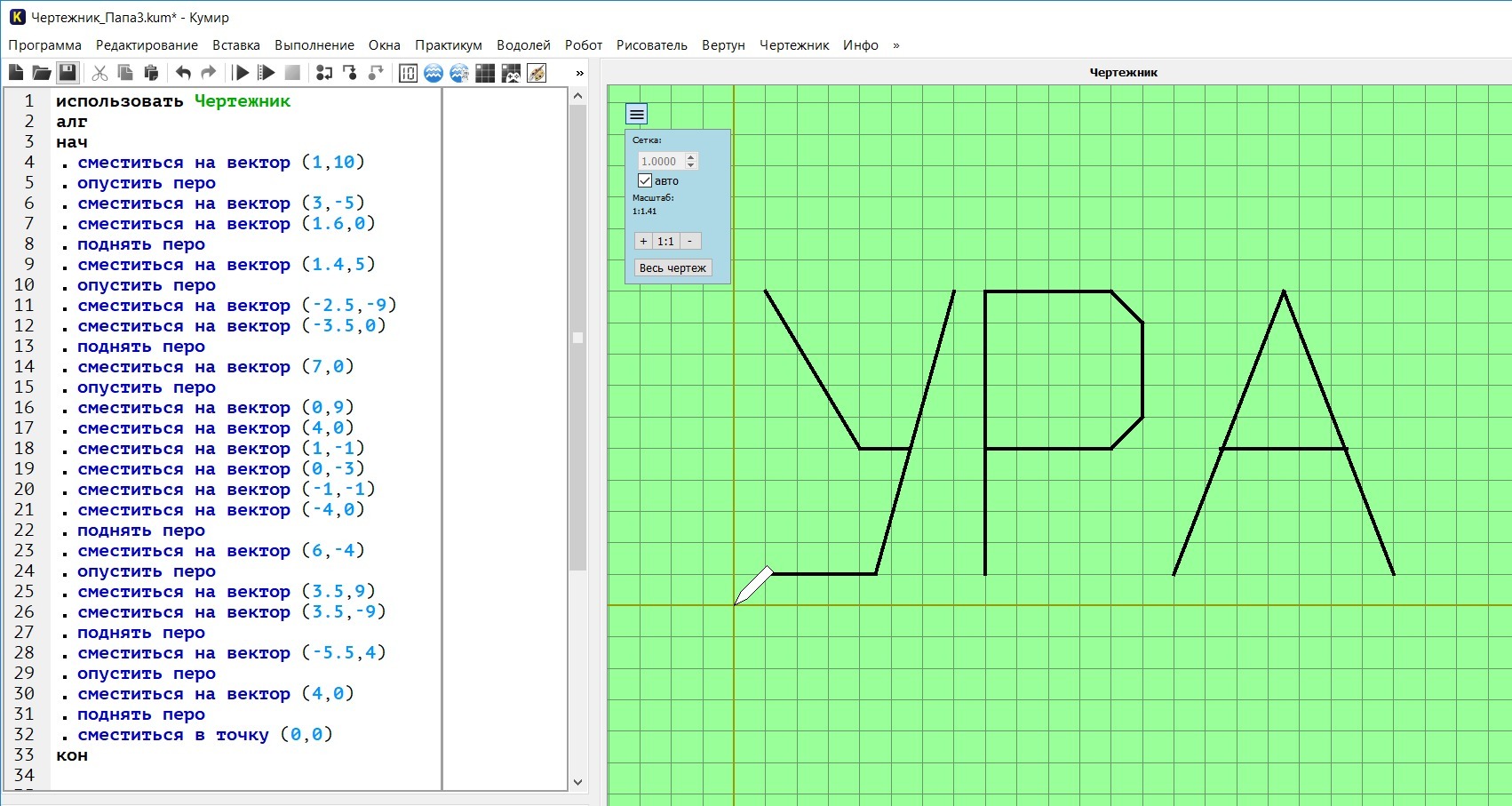Screen dimensions: 1512x806
Task: Open the Инфо menu
Action: coord(861,45)
